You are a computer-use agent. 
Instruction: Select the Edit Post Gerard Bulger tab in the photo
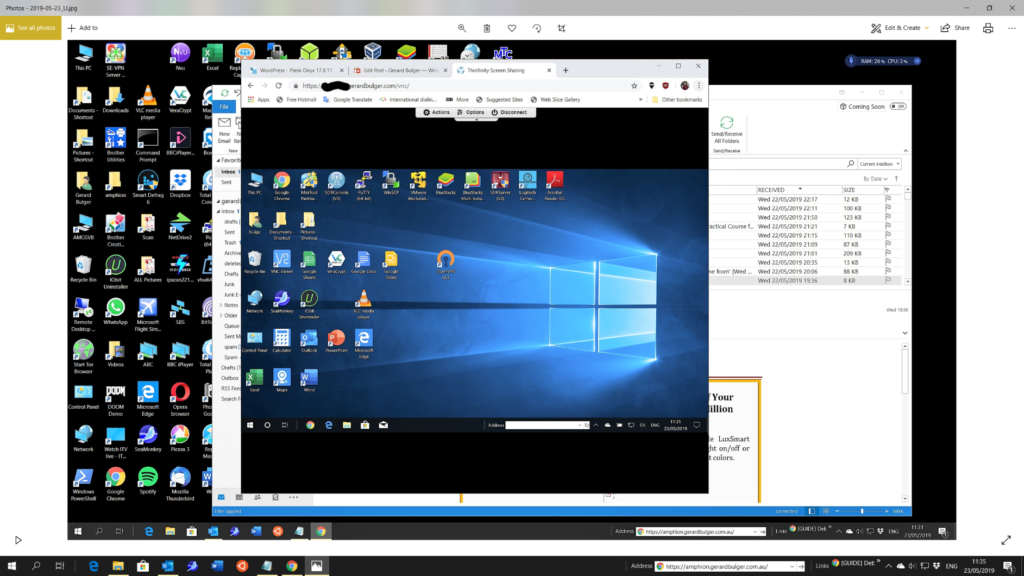coord(400,71)
